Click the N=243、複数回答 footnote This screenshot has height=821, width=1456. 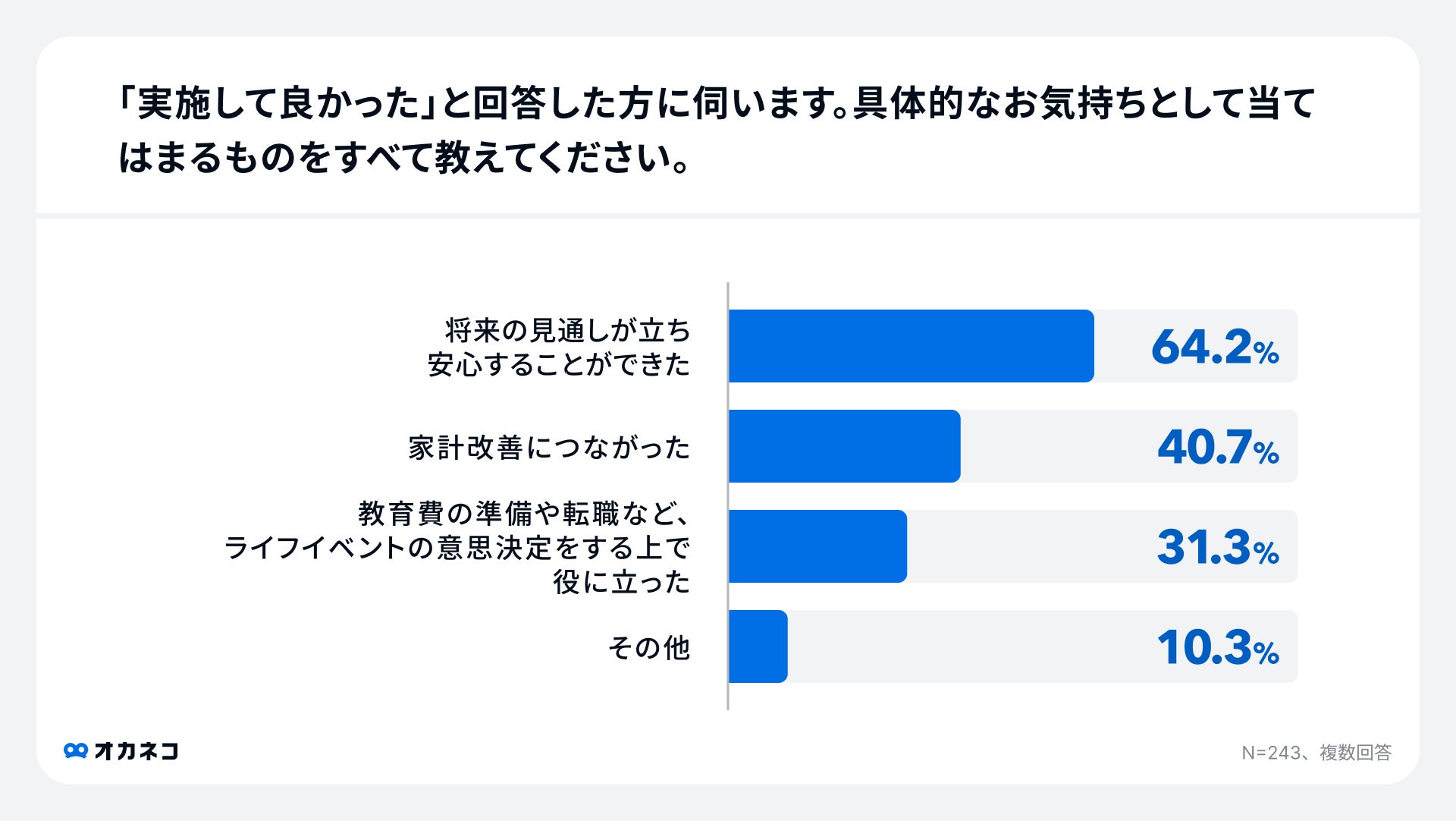[x=1316, y=752]
